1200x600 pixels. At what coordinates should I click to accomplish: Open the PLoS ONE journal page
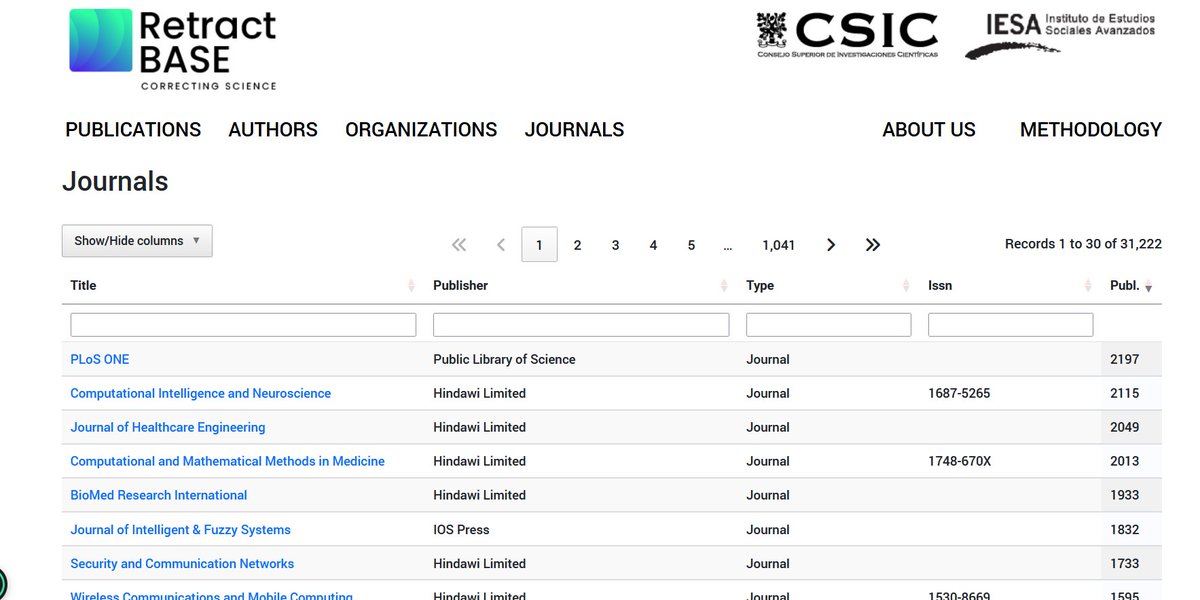[99, 358]
